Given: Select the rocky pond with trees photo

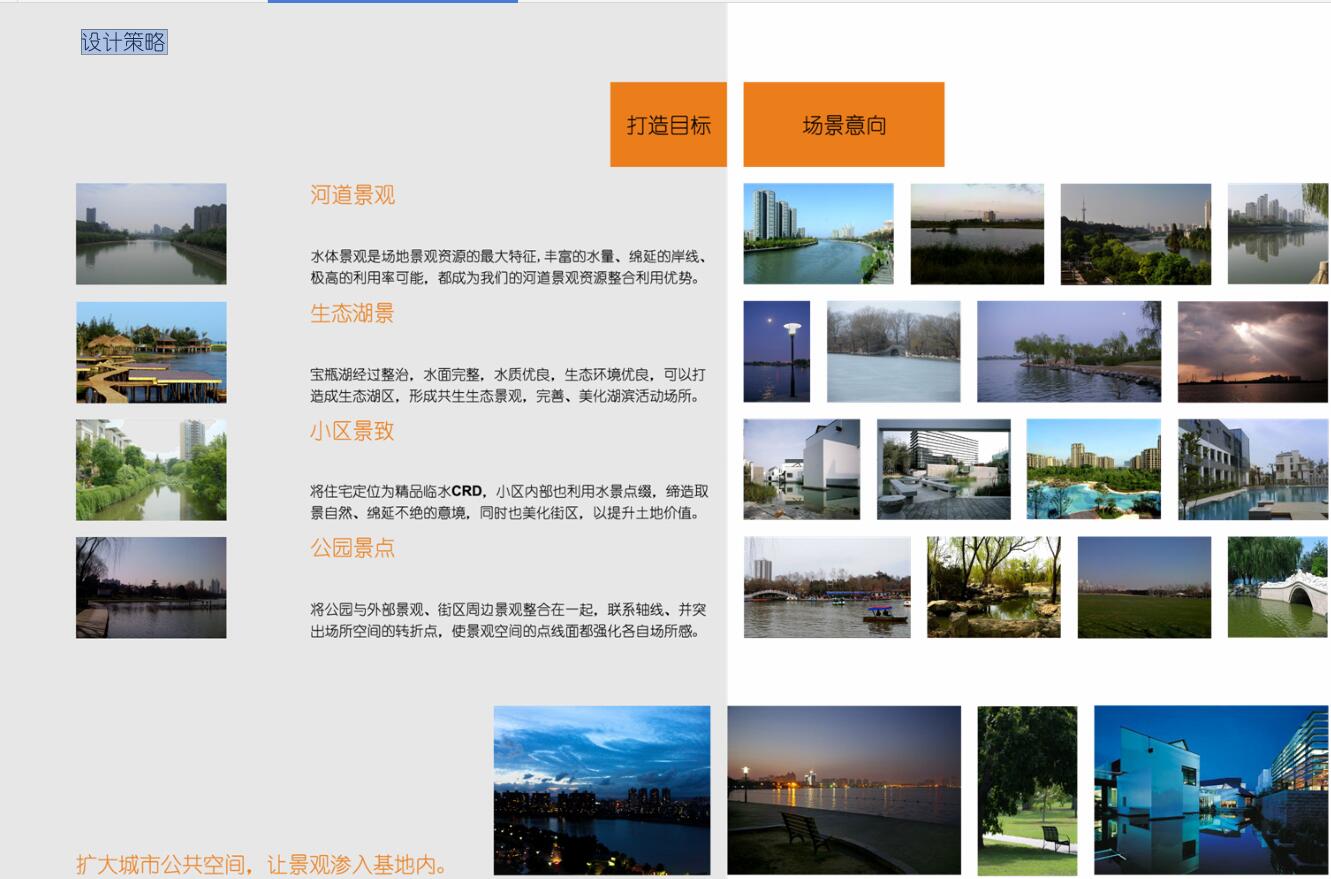Looking at the screenshot, I should click(x=994, y=587).
